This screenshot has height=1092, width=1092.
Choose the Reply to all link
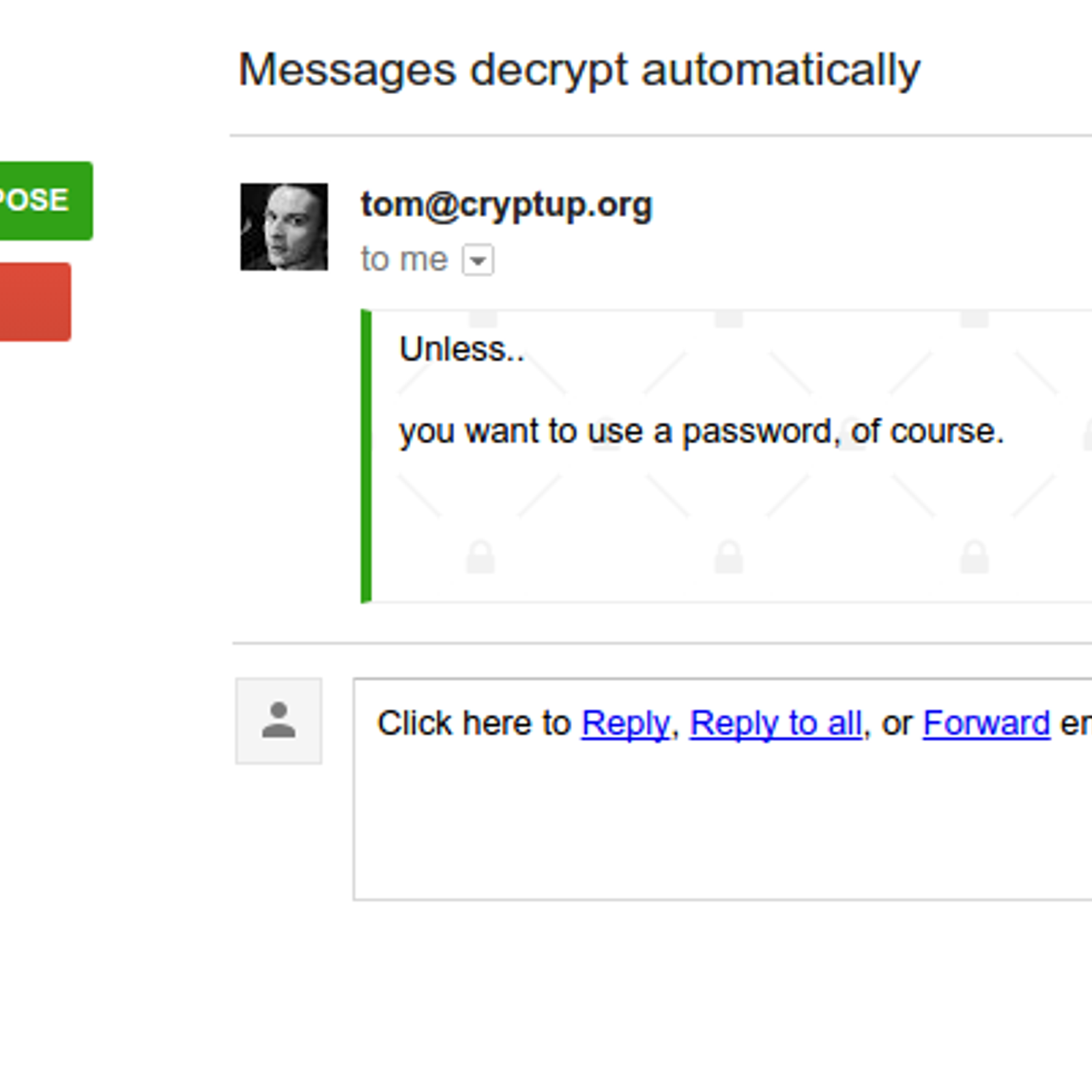point(776,723)
